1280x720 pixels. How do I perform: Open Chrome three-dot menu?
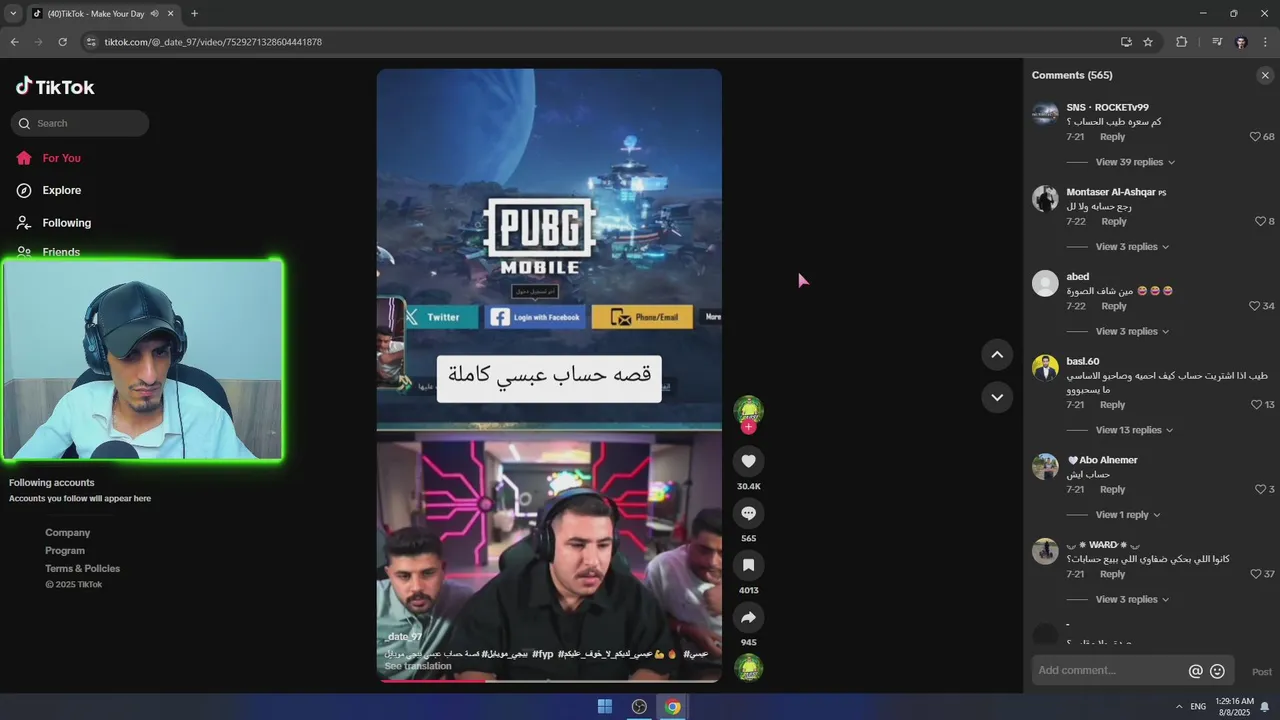[1265, 42]
